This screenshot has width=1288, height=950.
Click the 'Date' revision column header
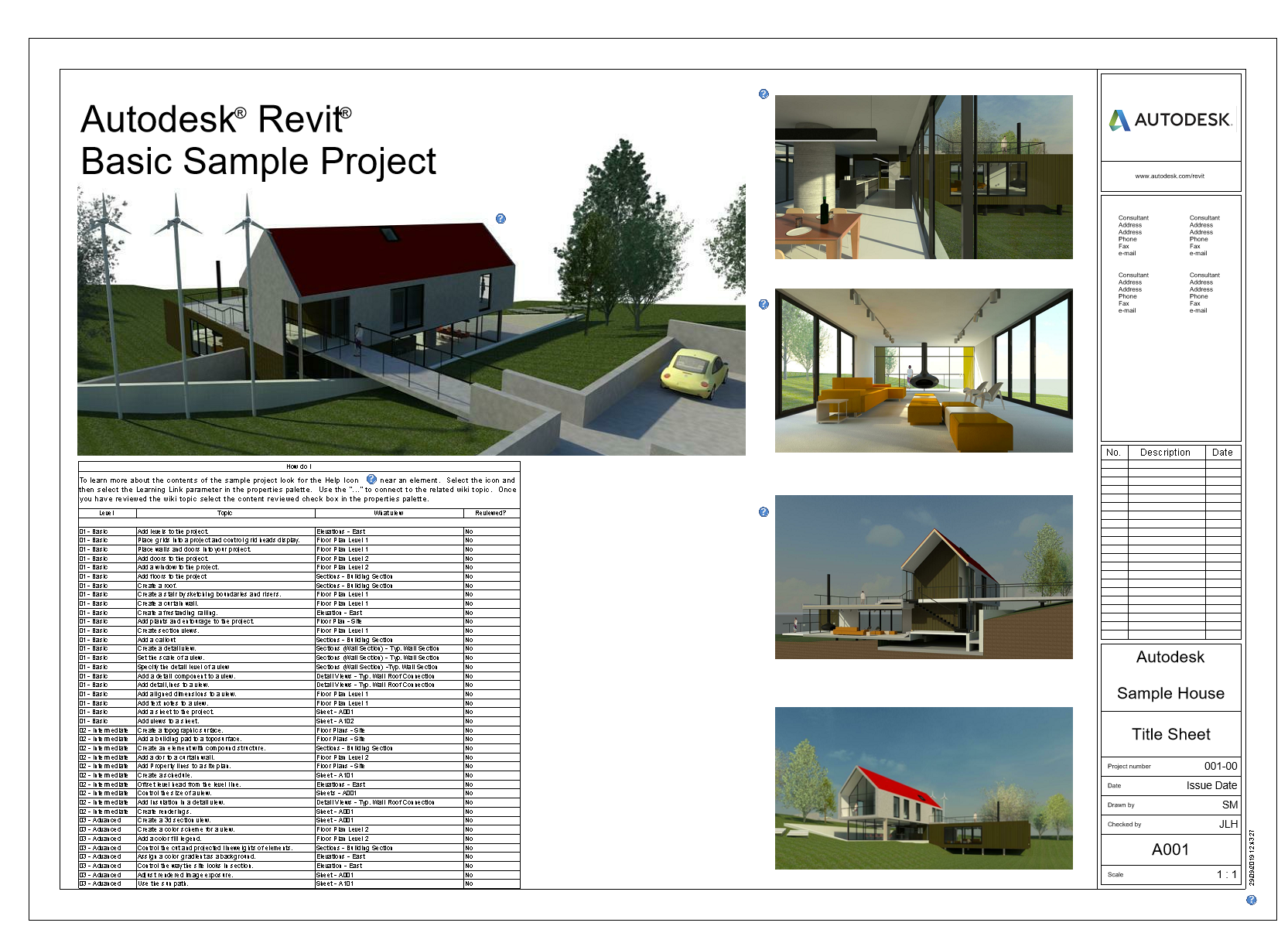click(x=1222, y=453)
